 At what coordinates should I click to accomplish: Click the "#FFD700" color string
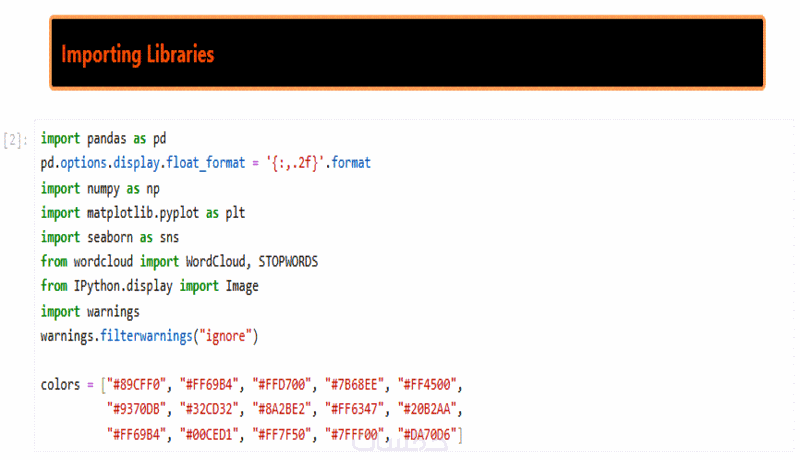(x=283, y=385)
